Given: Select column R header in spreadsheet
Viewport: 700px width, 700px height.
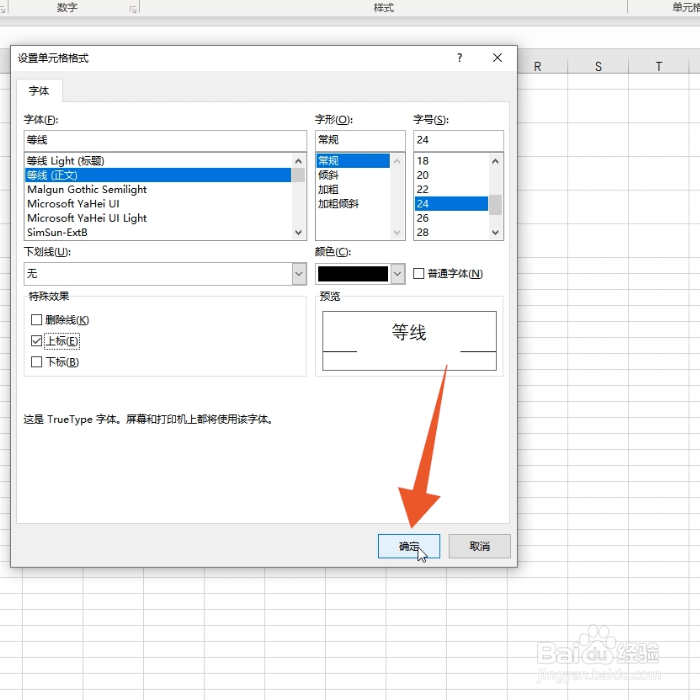Looking at the screenshot, I should click(538, 67).
